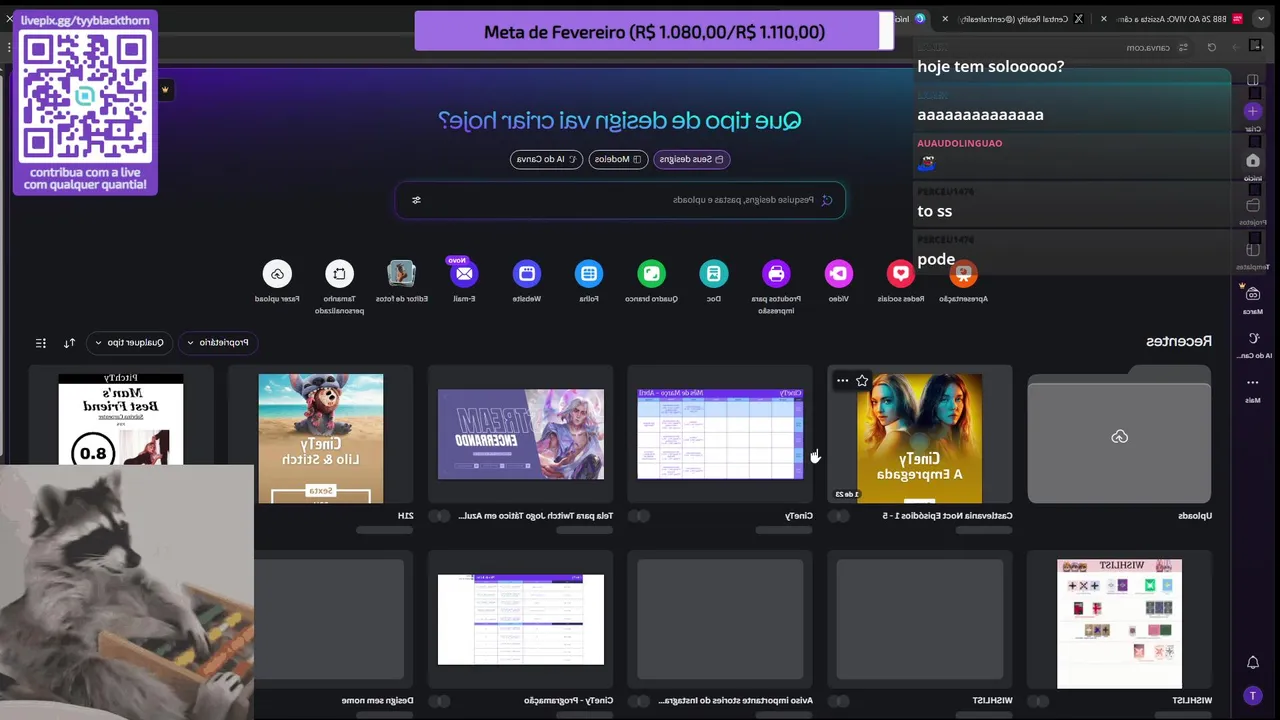
Task: Switch to the AO VIVO browser tab
Action: pos(1180,19)
